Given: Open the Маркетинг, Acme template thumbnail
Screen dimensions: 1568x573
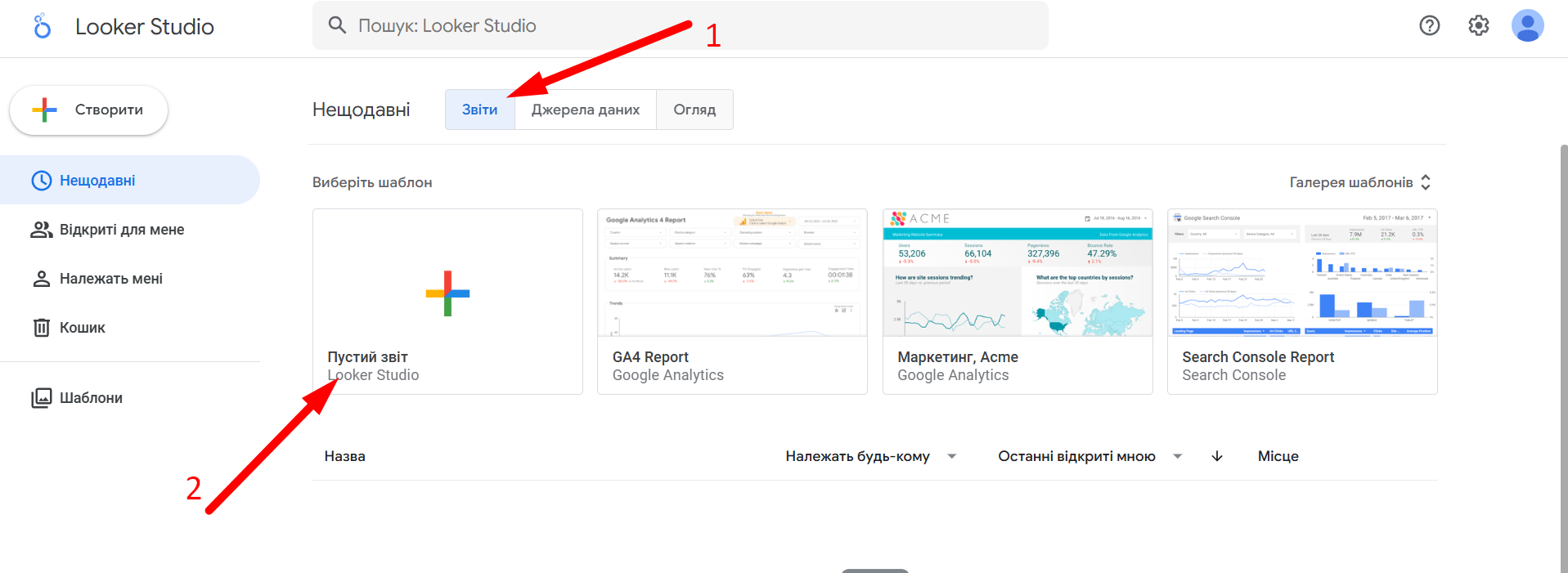Looking at the screenshot, I should point(1018,273).
